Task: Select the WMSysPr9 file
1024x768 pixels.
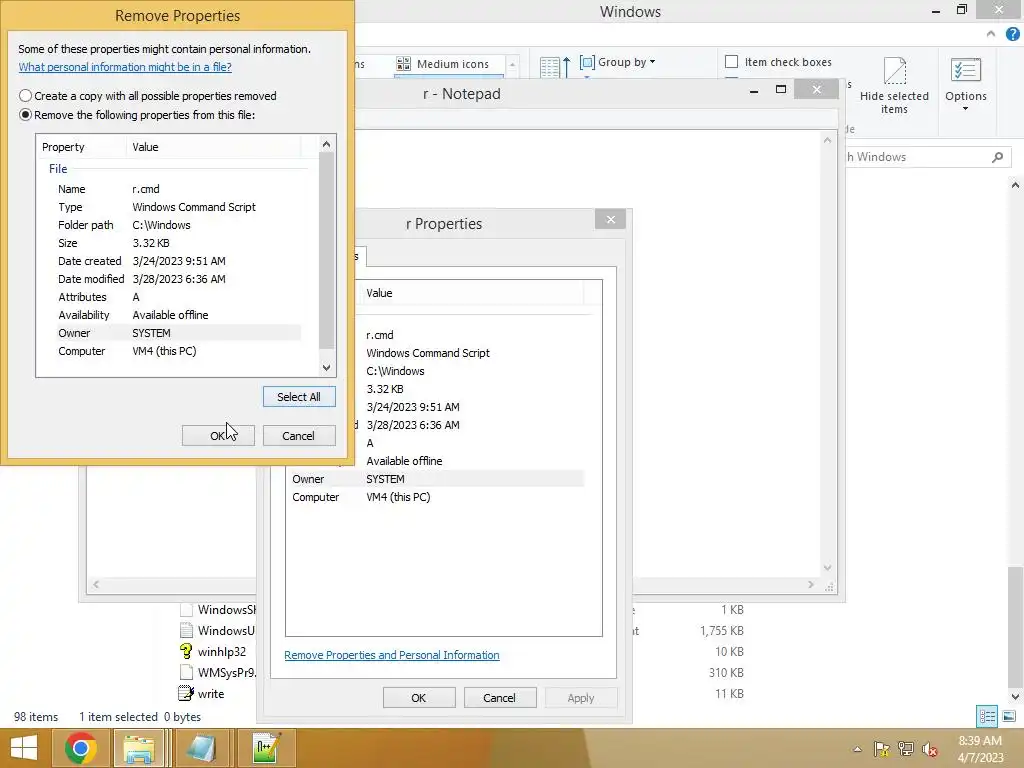Action: click(x=218, y=673)
